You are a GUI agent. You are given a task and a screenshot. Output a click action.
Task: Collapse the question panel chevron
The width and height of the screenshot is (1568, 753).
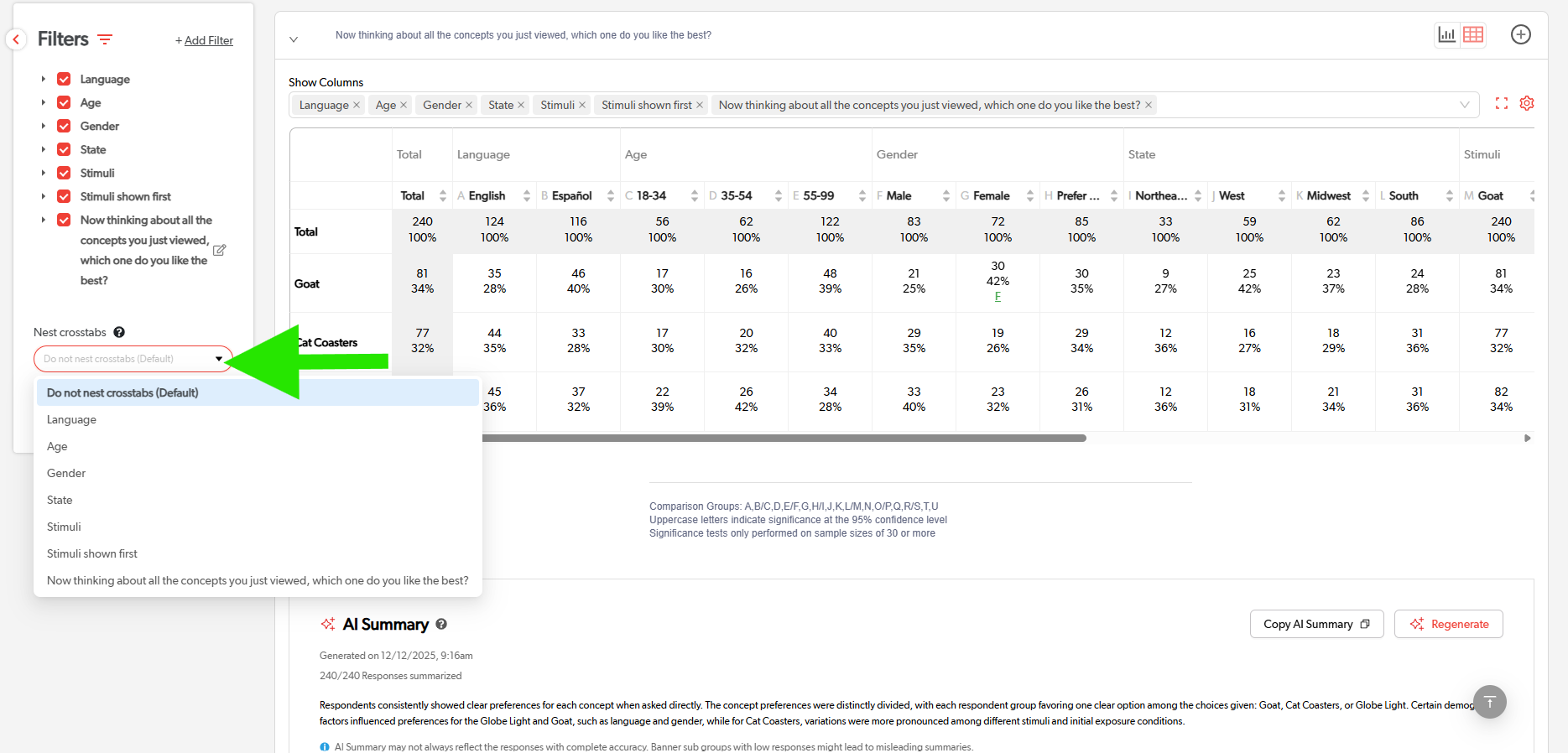[x=294, y=39]
